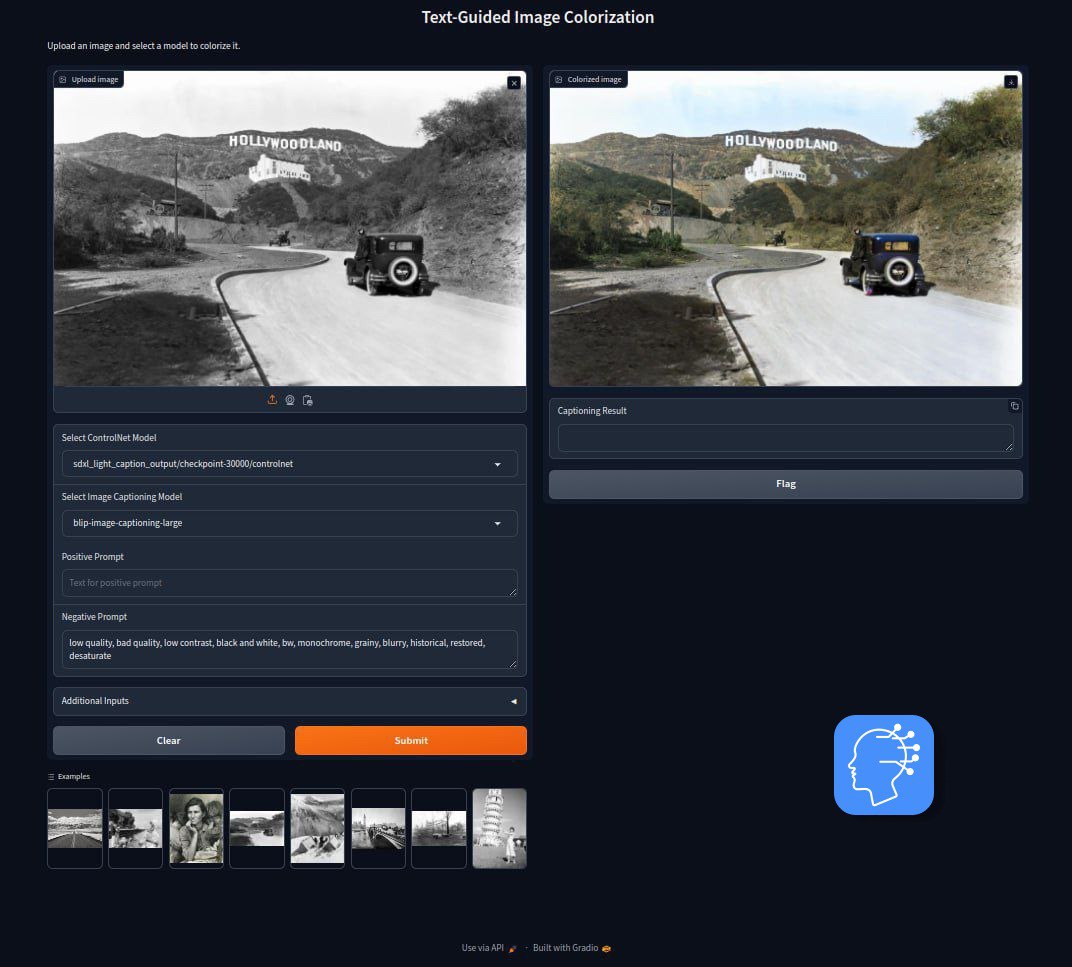
Task: Select the migrant mother portrait example
Action: pos(196,828)
